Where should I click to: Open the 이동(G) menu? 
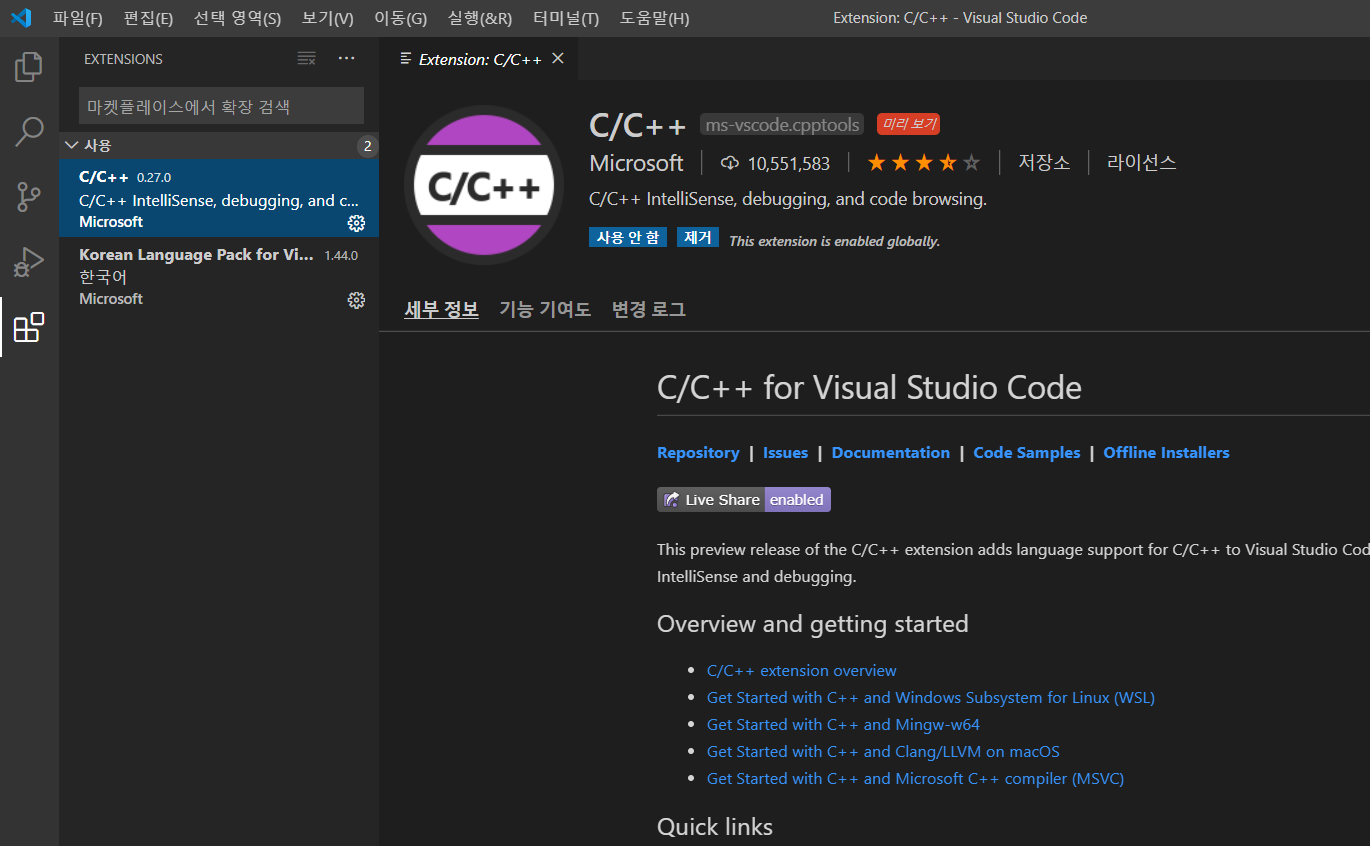400,18
